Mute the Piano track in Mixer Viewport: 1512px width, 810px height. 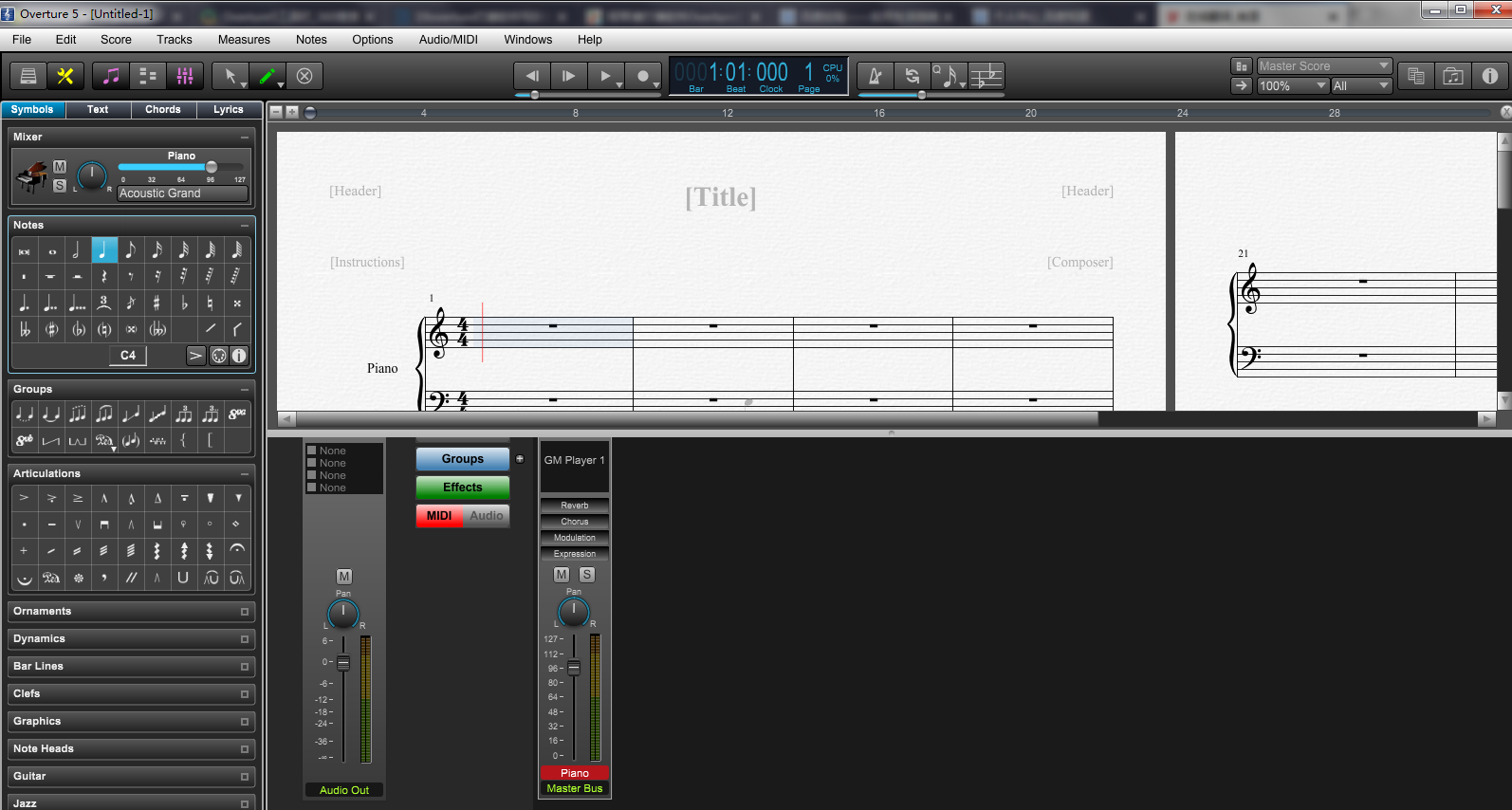[x=60, y=167]
